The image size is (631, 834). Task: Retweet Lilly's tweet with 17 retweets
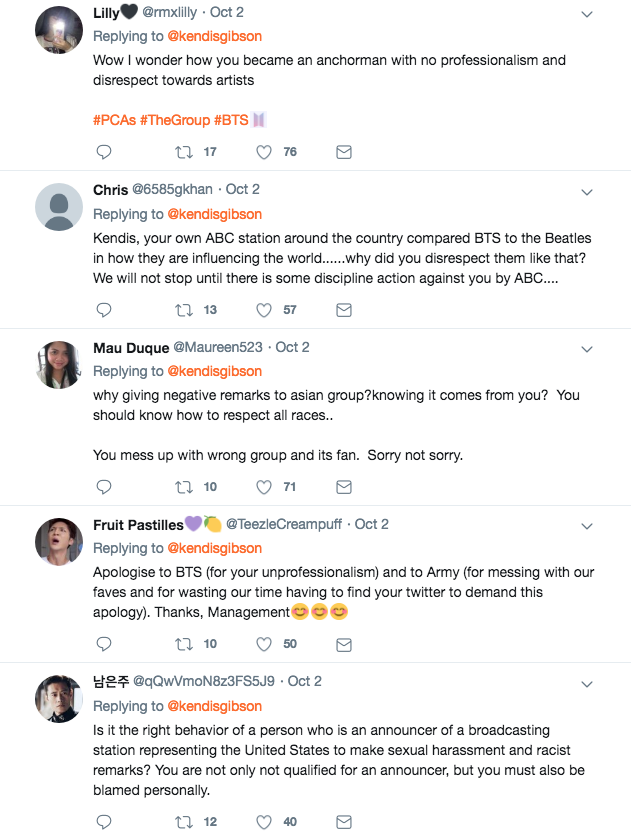[184, 152]
